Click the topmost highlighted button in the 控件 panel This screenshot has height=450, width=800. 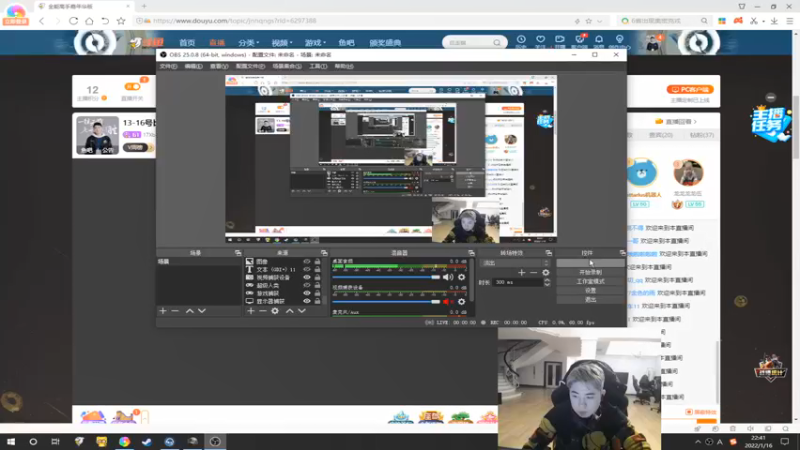tap(590, 263)
